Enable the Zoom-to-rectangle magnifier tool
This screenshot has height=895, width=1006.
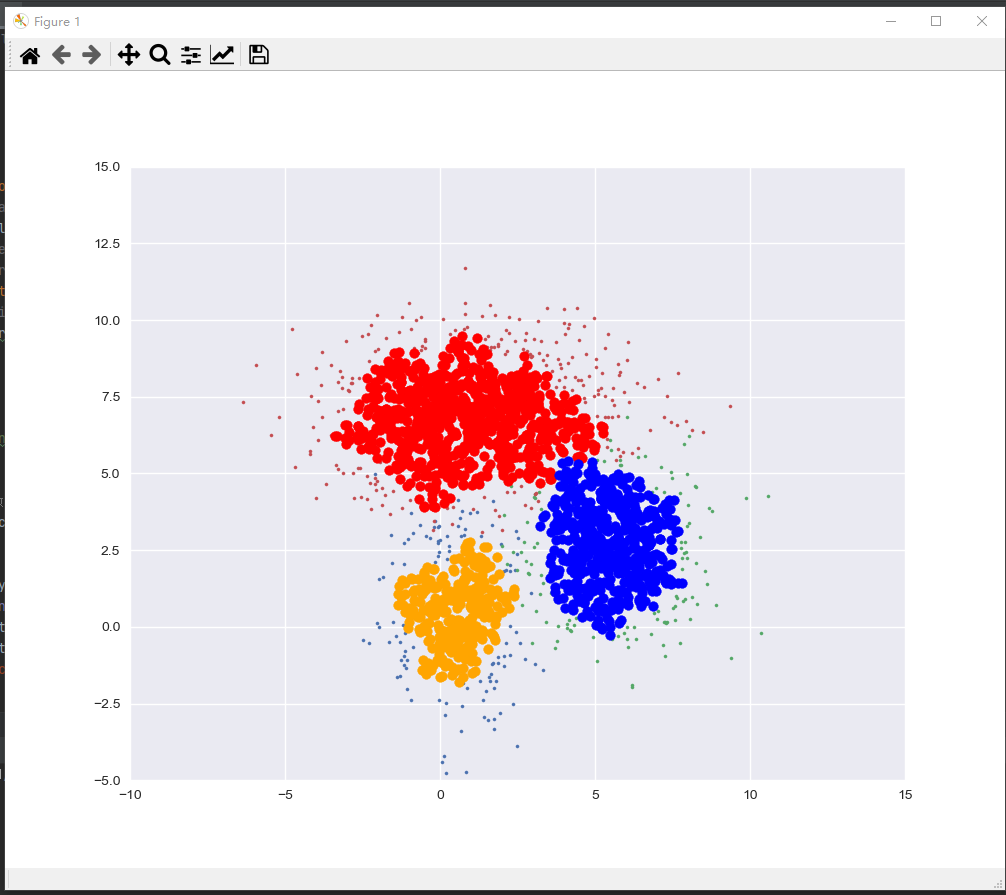point(160,55)
